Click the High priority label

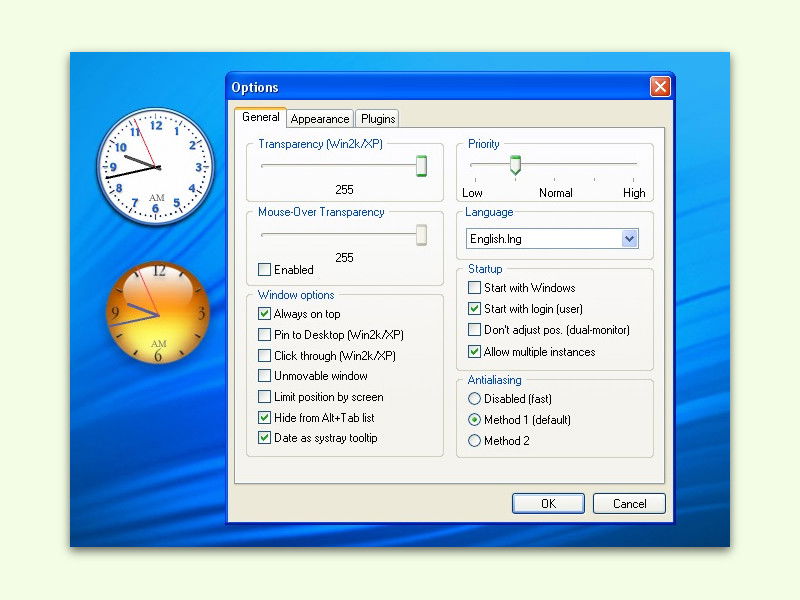pyautogui.click(x=634, y=193)
